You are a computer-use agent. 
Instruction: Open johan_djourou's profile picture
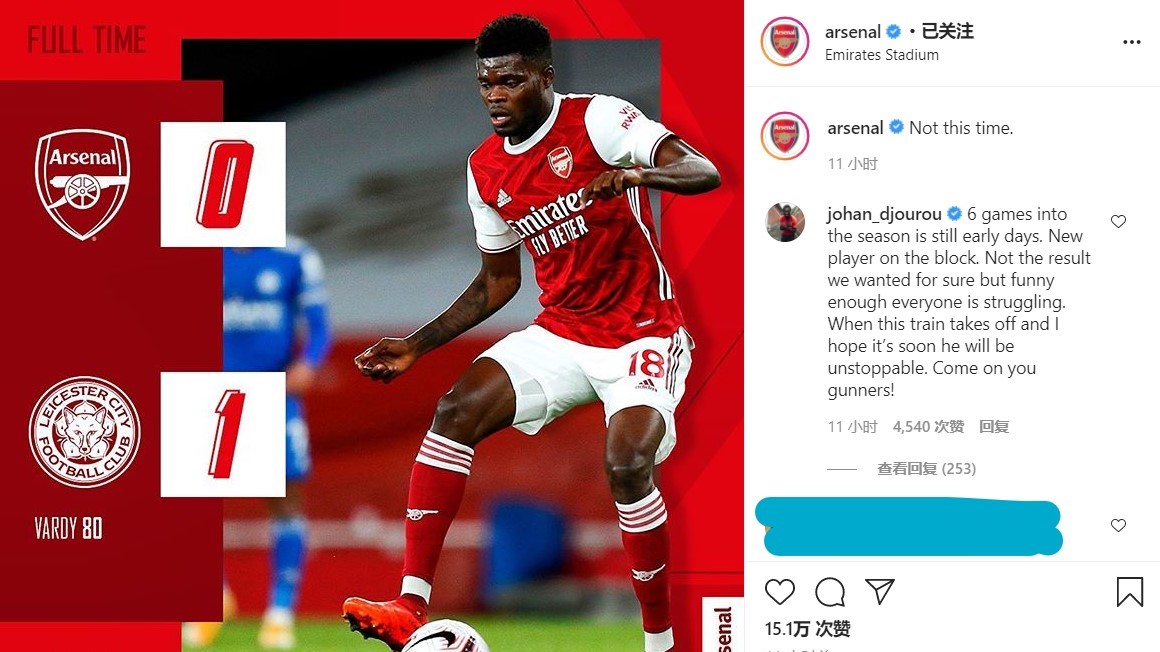[785, 221]
